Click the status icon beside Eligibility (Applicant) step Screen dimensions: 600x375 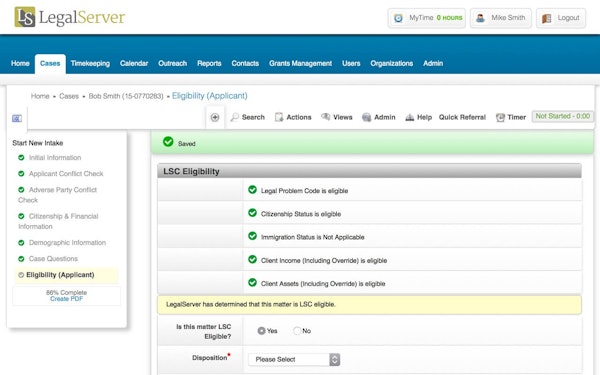coord(21,275)
